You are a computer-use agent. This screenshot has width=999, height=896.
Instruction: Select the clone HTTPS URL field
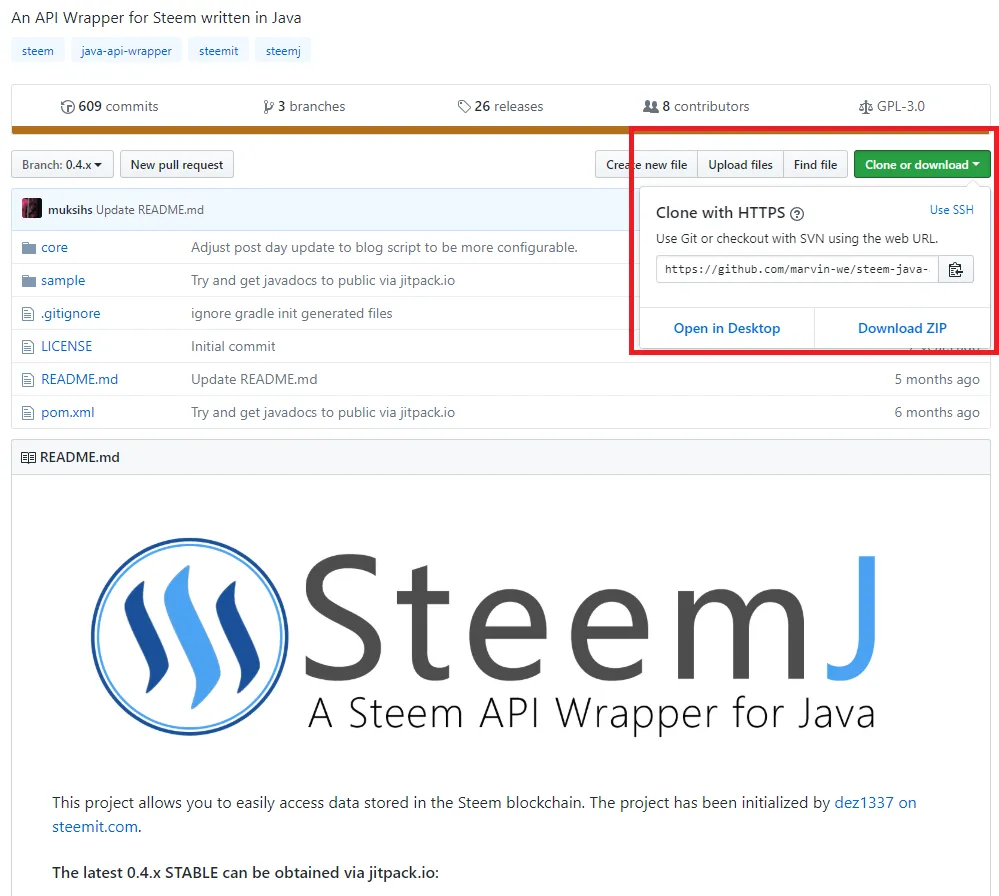click(797, 270)
